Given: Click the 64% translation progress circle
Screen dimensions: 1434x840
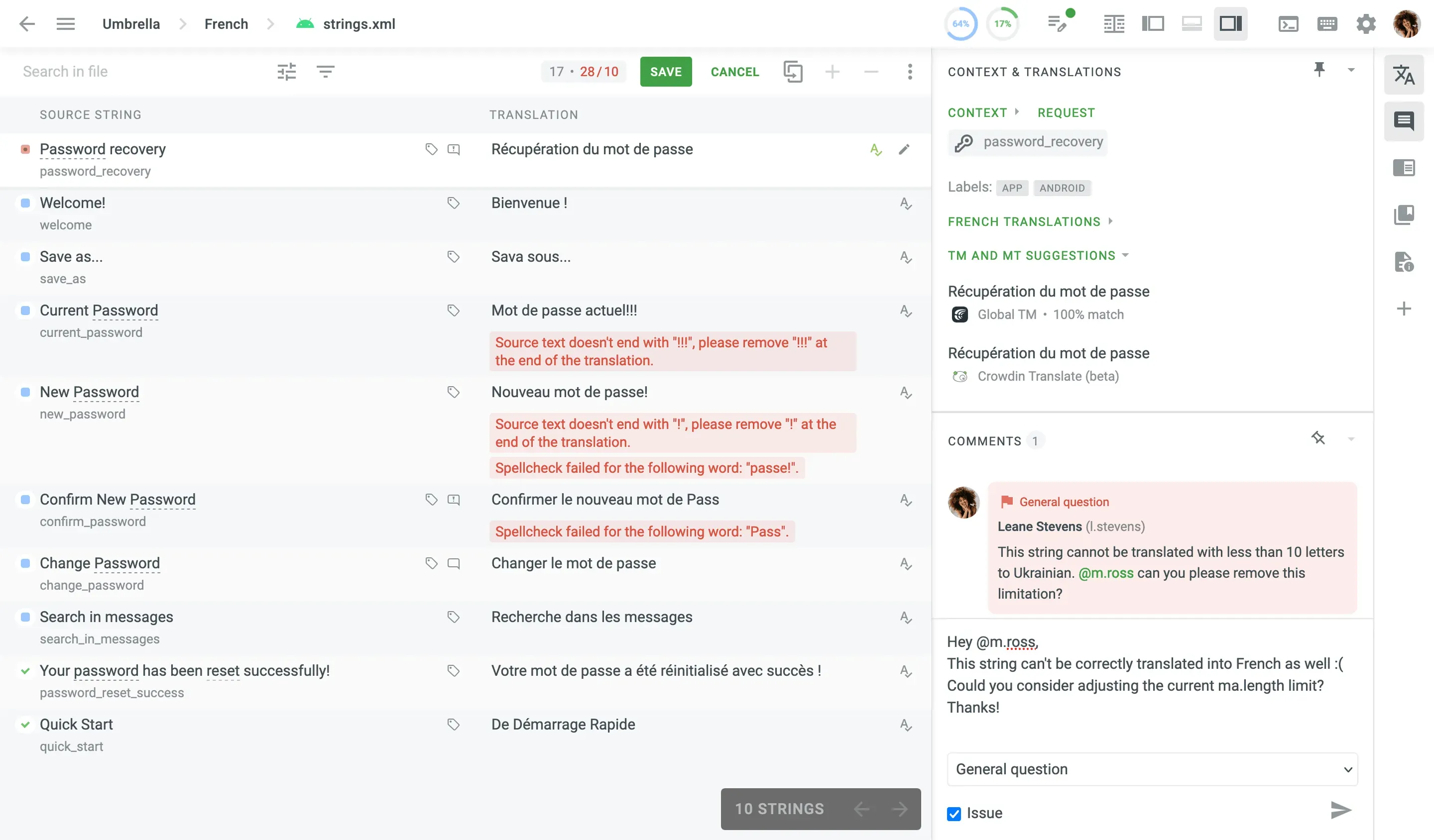Looking at the screenshot, I should 960,23.
